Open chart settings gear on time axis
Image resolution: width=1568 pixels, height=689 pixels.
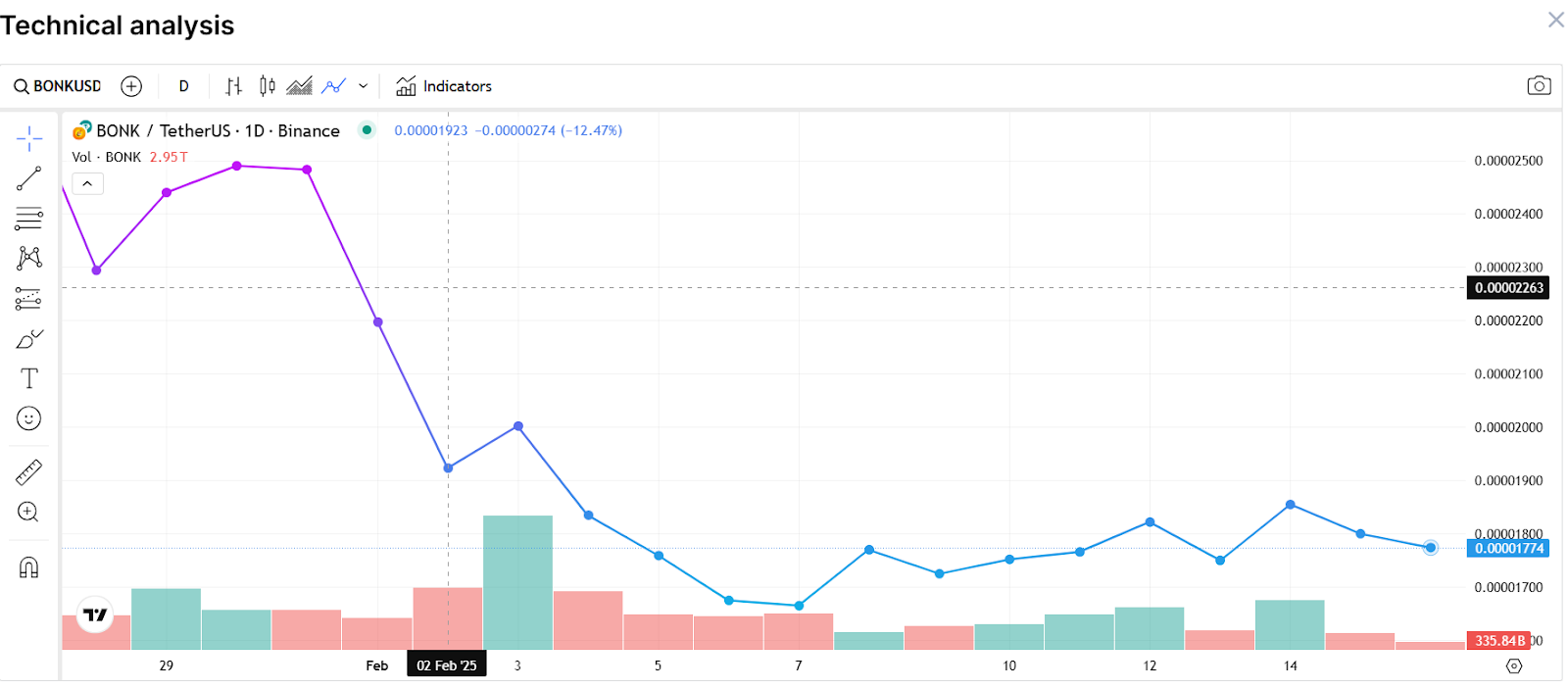pos(1514,665)
